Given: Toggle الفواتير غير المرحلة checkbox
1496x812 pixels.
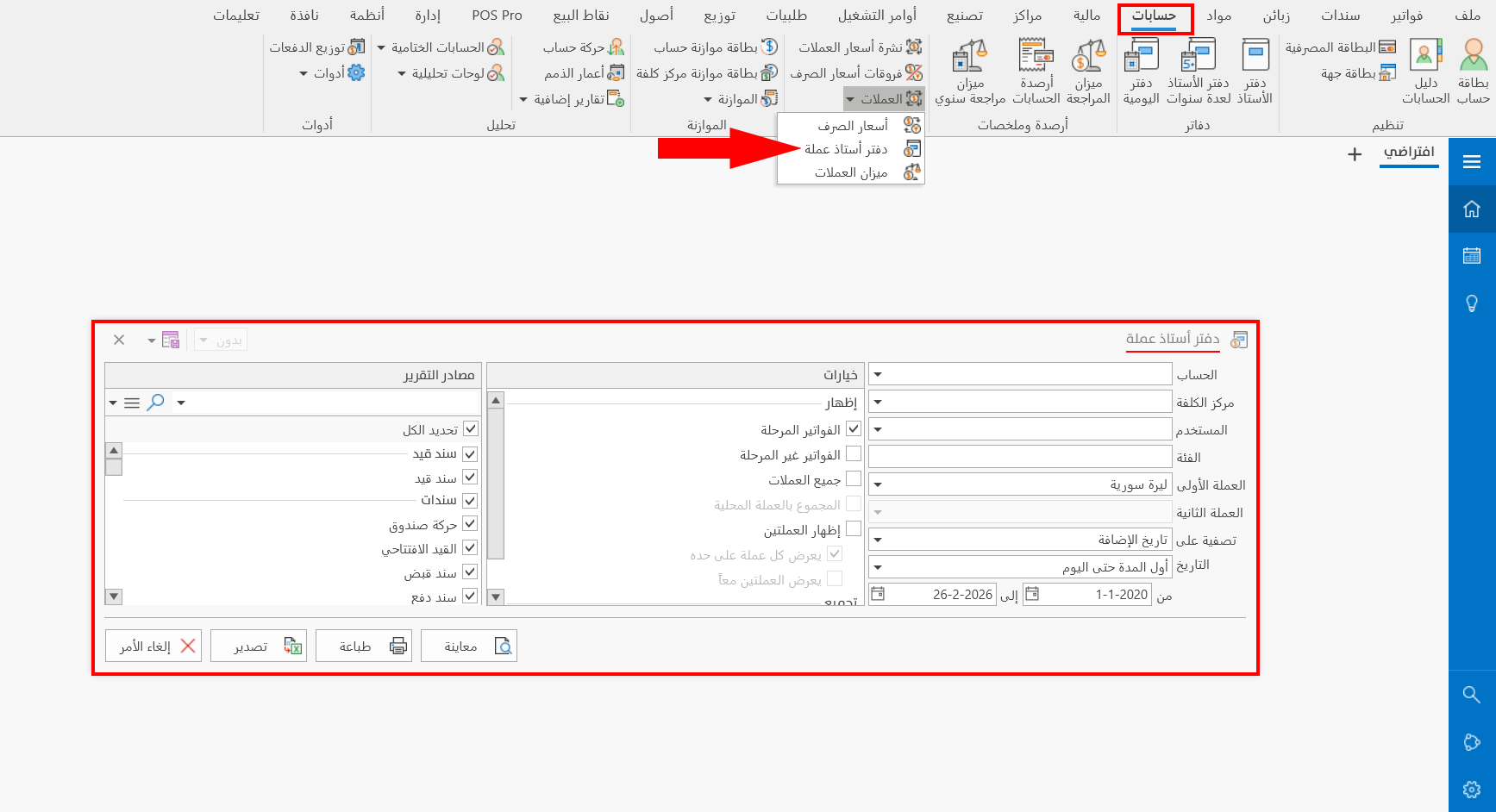Looking at the screenshot, I should point(854,453).
